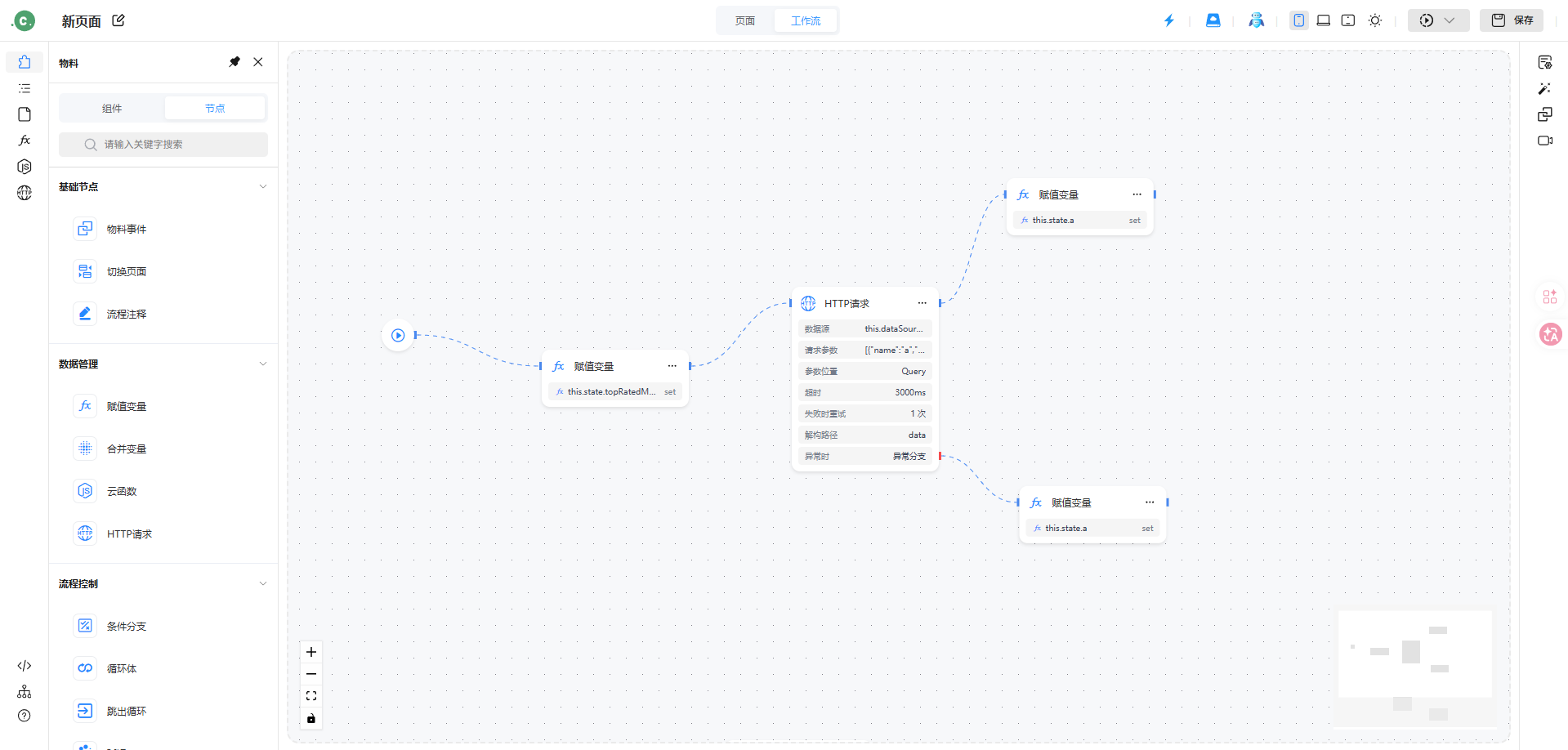Select the 条件分支 node item
1568x750 pixels.
(x=127, y=627)
